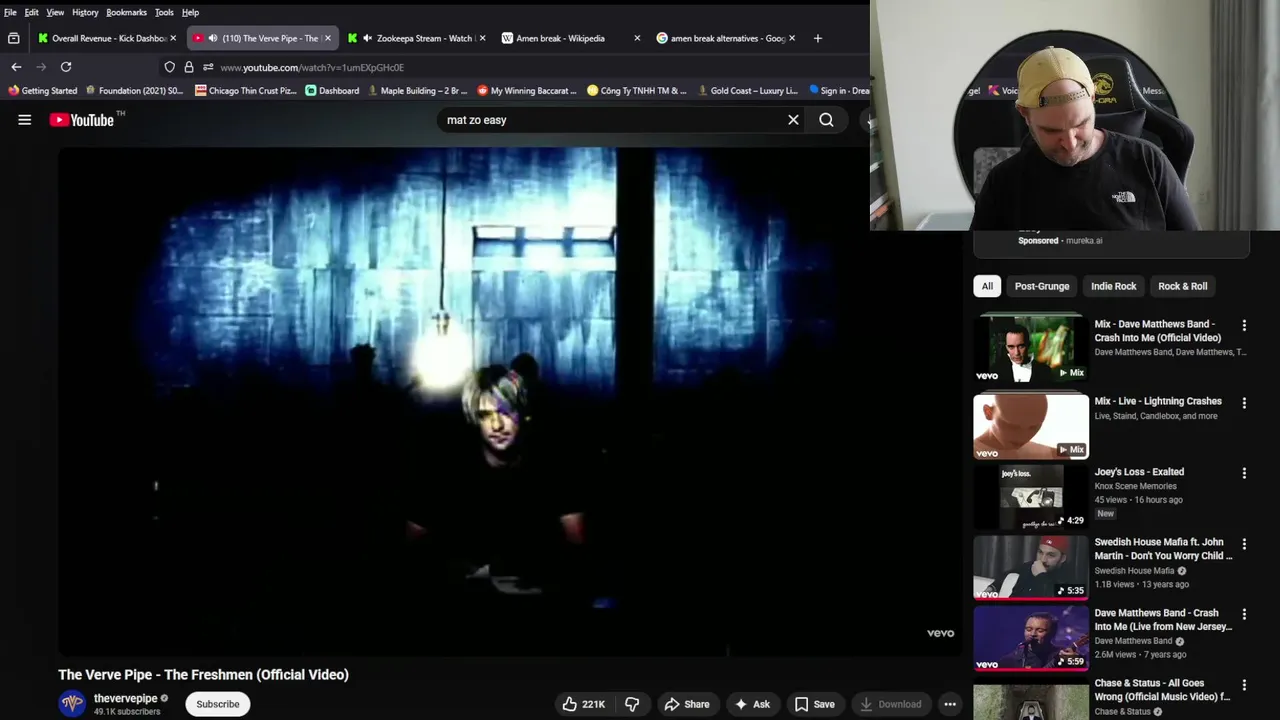Open Live Lightning Crashes mix thumbnail

pyautogui.click(x=1031, y=426)
